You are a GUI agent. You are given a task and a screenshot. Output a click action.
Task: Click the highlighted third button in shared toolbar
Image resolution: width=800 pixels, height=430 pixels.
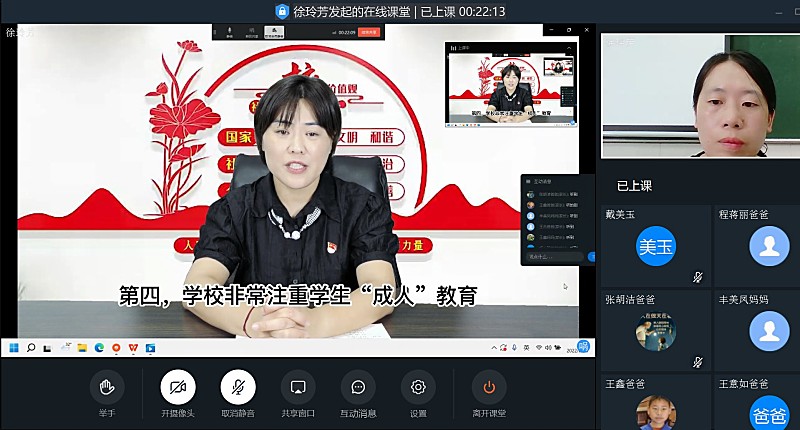pyautogui.click(x=274, y=32)
